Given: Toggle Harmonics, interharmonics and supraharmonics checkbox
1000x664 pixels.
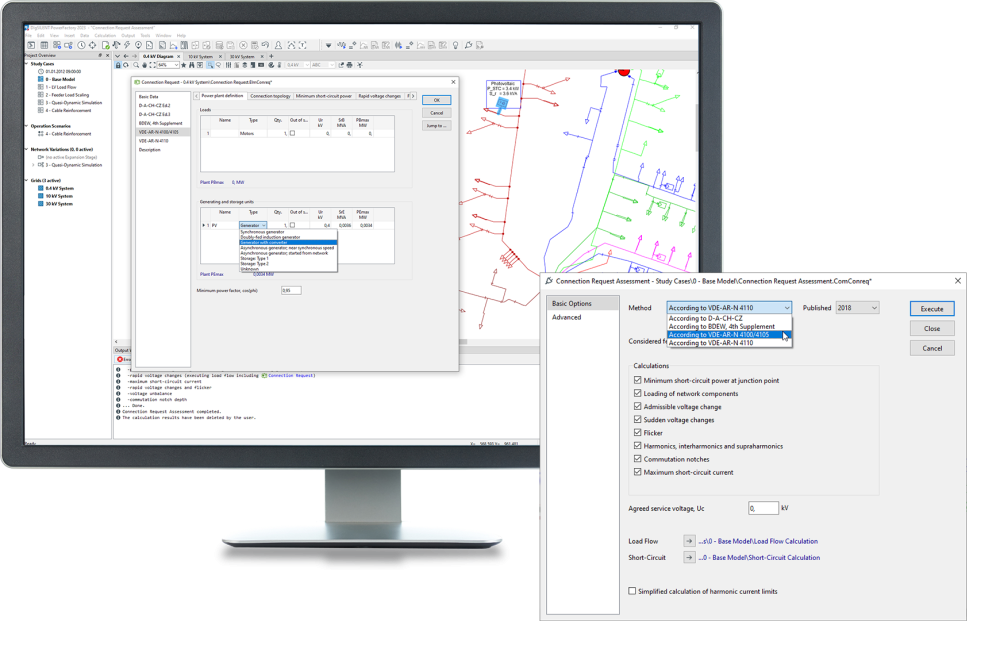Looking at the screenshot, I should pos(637,446).
